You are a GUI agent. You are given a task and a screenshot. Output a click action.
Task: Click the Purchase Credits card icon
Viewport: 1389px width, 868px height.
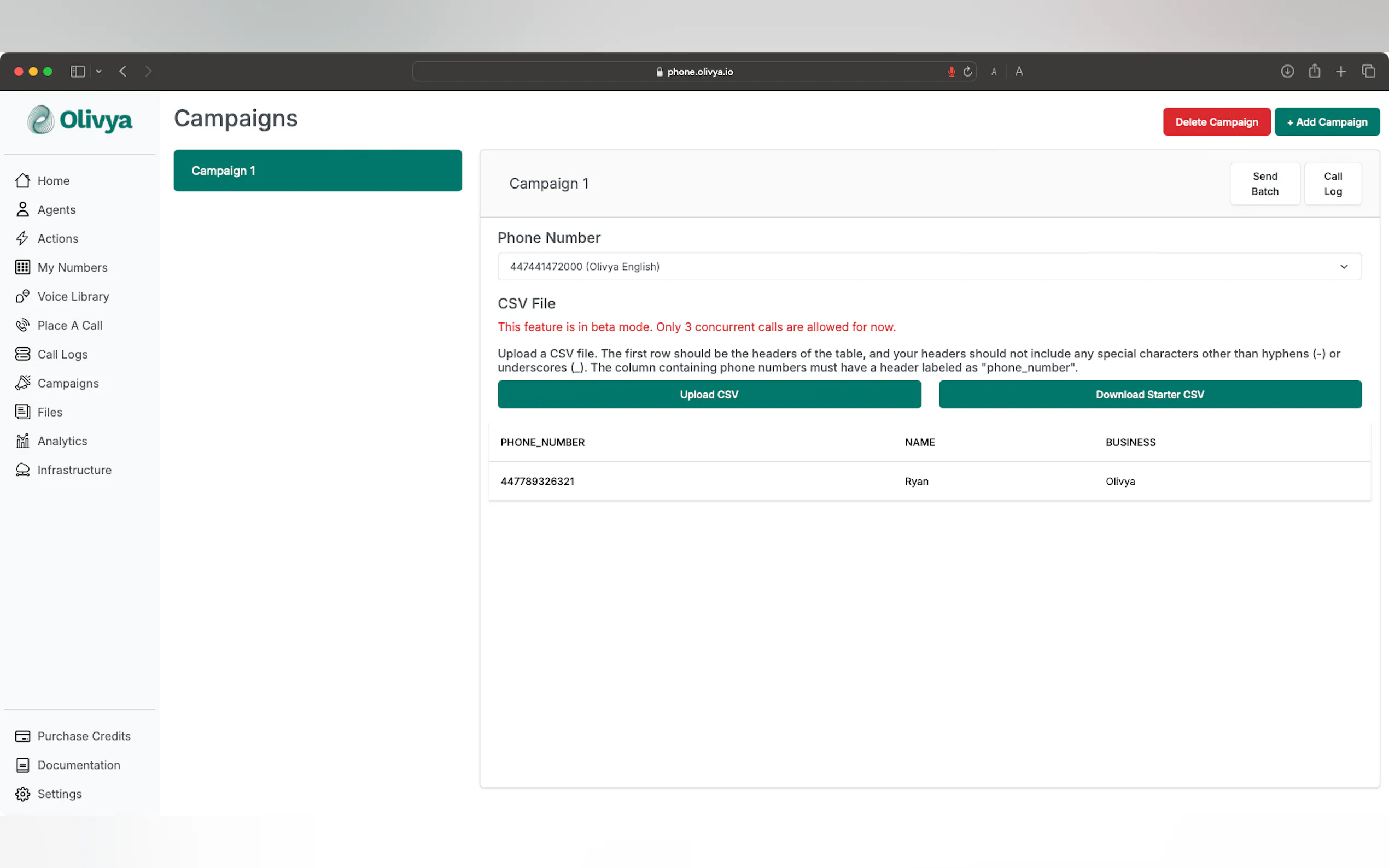coord(22,736)
